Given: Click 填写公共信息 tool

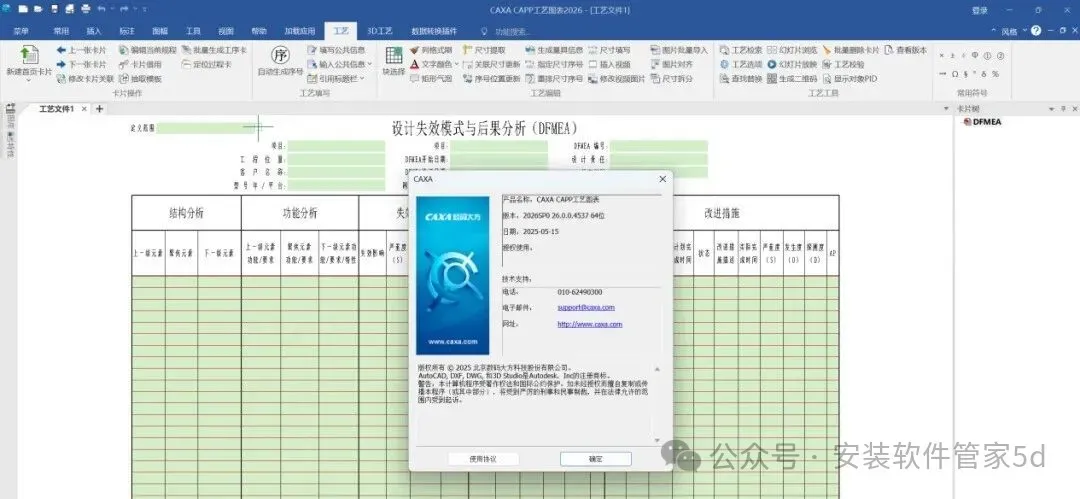Looking at the screenshot, I should click(x=336, y=50).
